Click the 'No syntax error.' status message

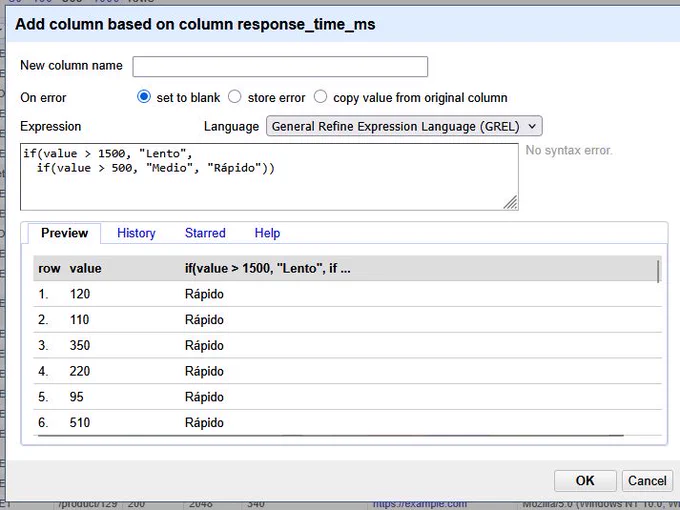[x=569, y=150]
